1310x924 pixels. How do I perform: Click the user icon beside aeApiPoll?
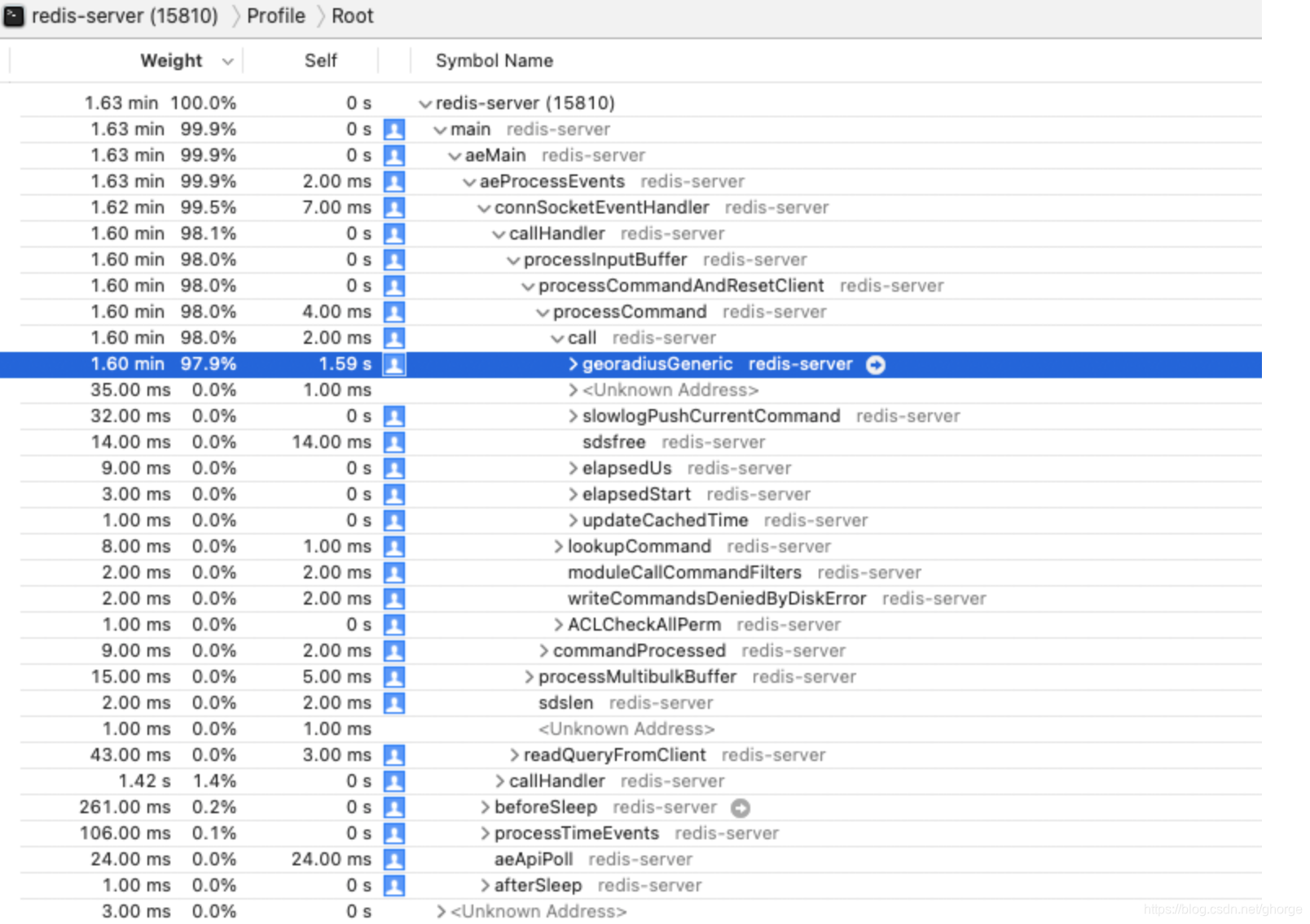pos(394,860)
